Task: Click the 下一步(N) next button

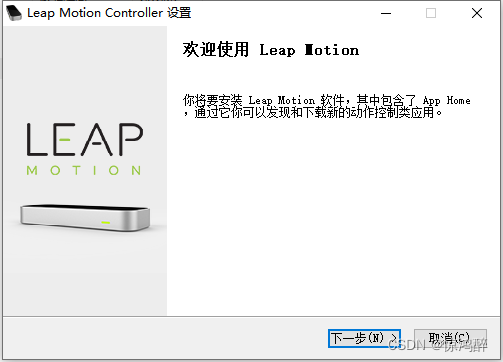Action: (x=364, y=338)
